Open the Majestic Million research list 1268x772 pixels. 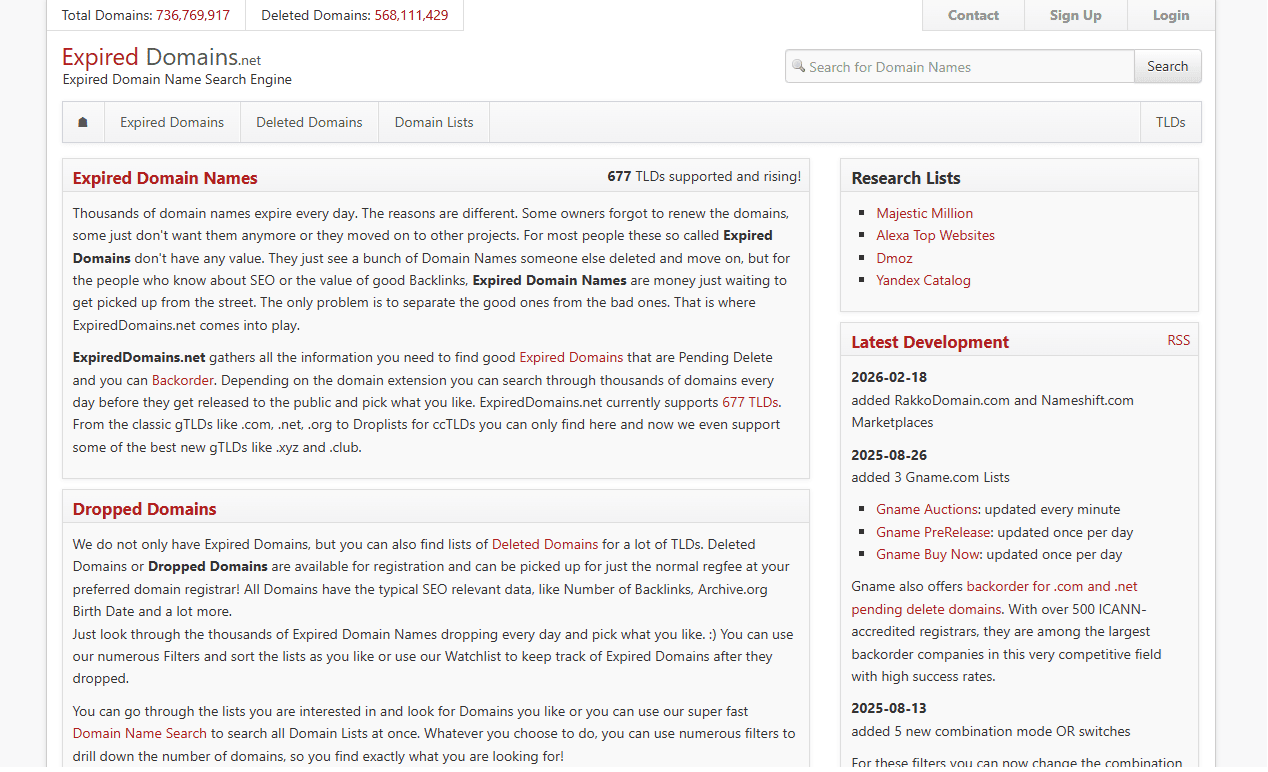click(x=924, y=212)
